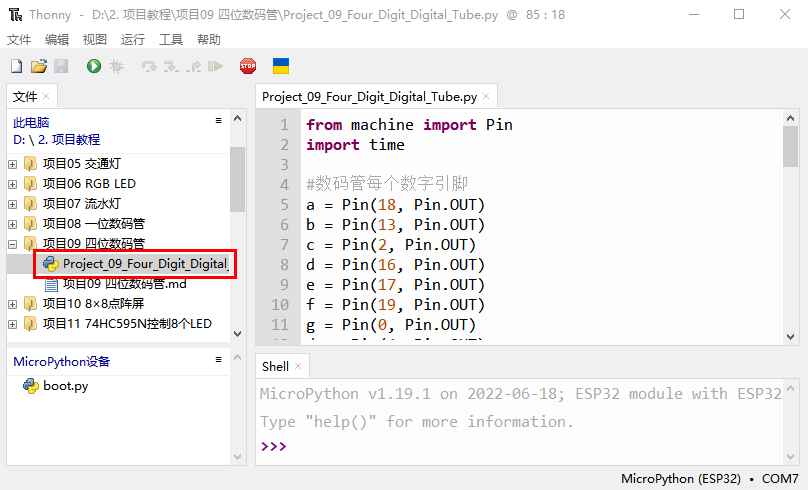Collapse the 项目09 四位数码管 folder
The image size is (808, 490).
(x=12, y=244)
